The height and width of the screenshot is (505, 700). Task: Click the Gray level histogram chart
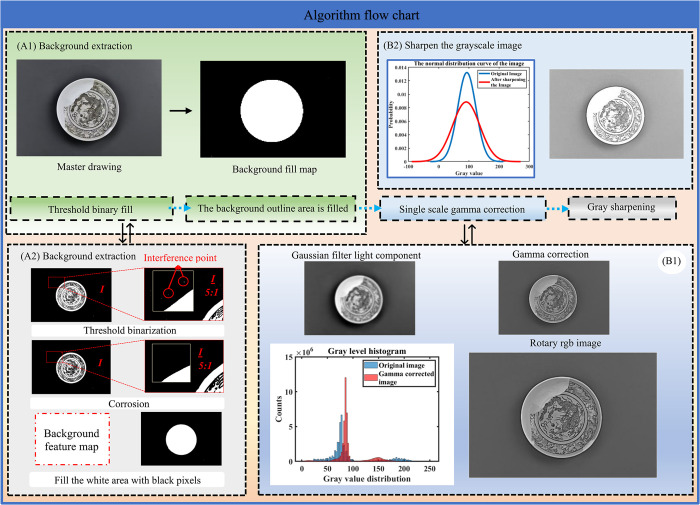(362, 414)
